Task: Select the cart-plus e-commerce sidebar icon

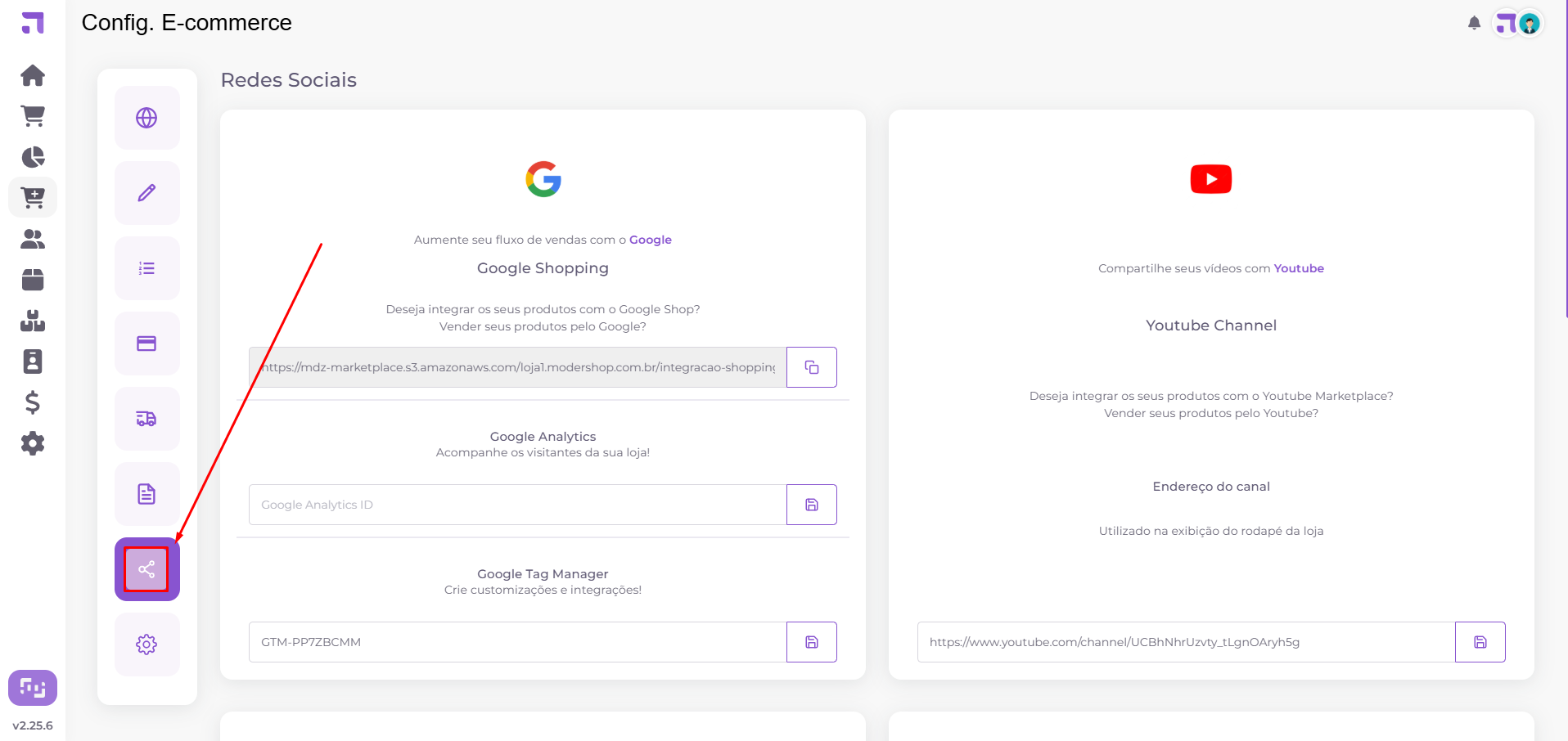Action: [x=33, y=197]
